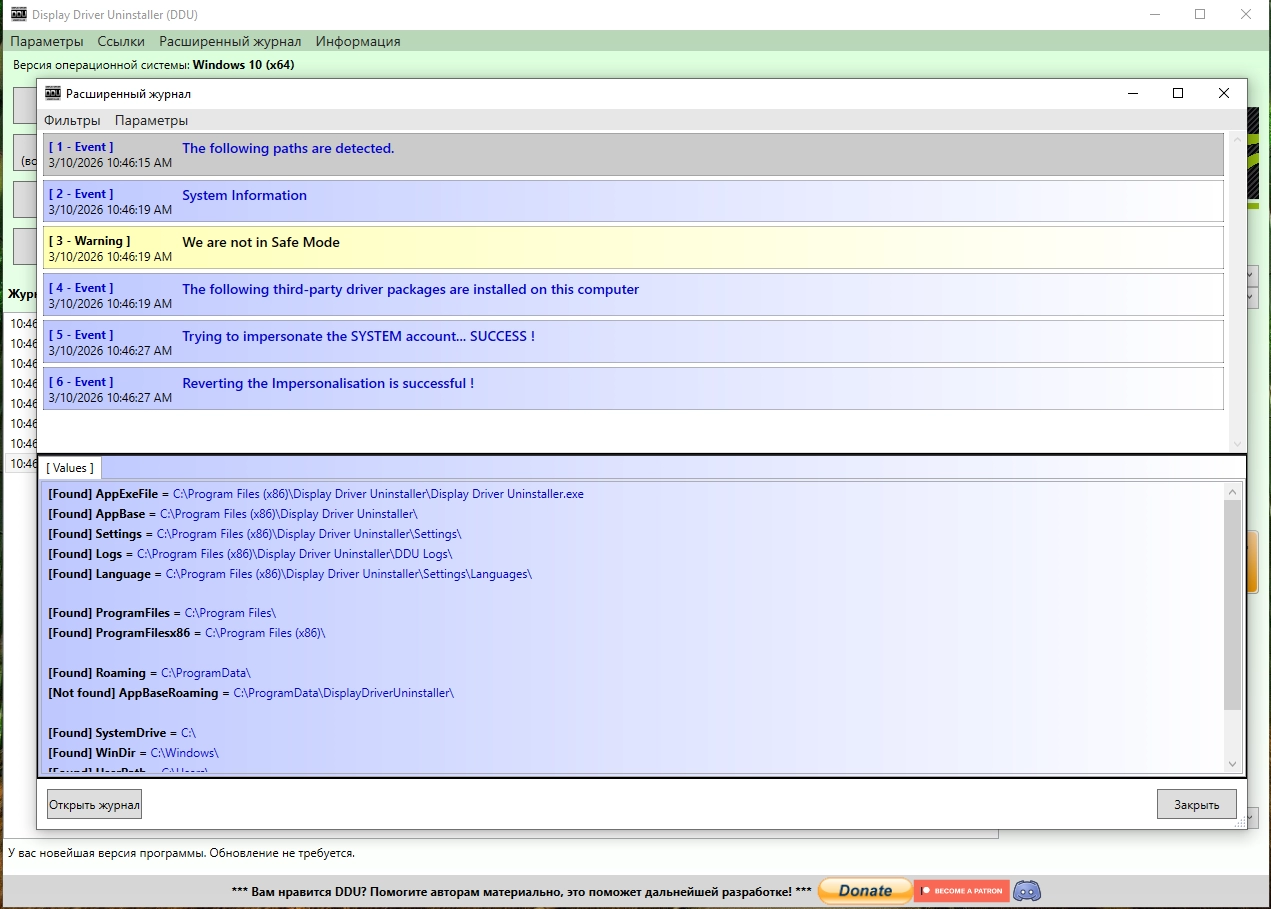The image size is (1271, 909).
Task: Select event 2 'System Information'
Action: (x=633, y=201)
